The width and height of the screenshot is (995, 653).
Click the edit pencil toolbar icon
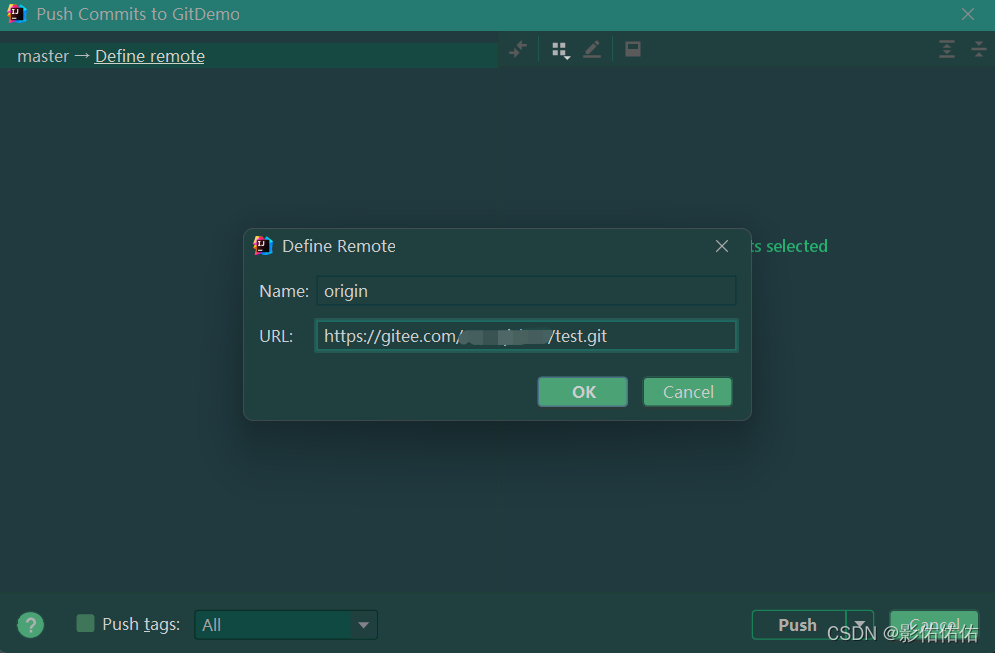pos(592,49)
